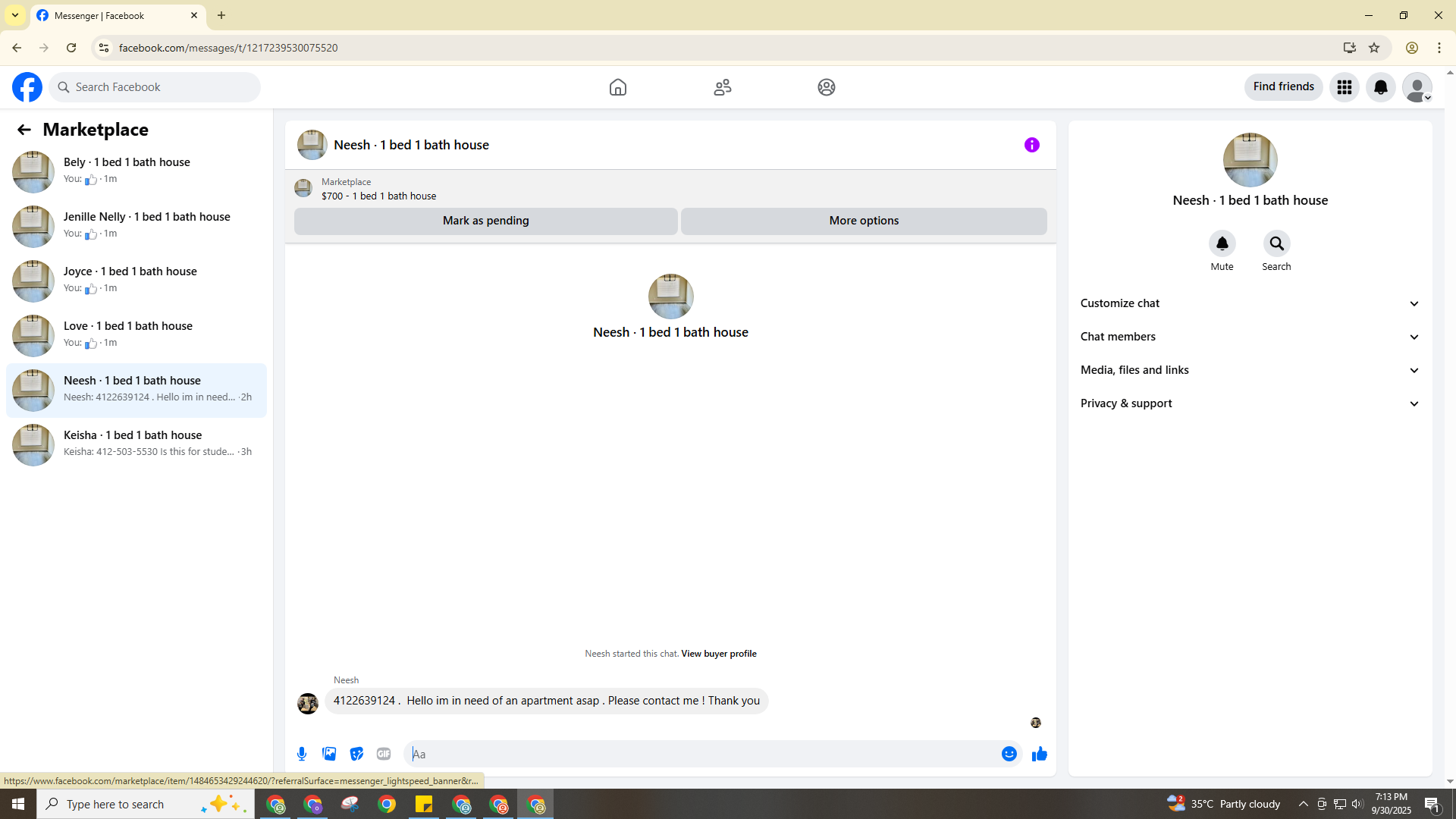The height and width of the screenshot is (819, 1456).
Task: Search within the conversation
Action: pyautogui.click(x=1276, y=244)
